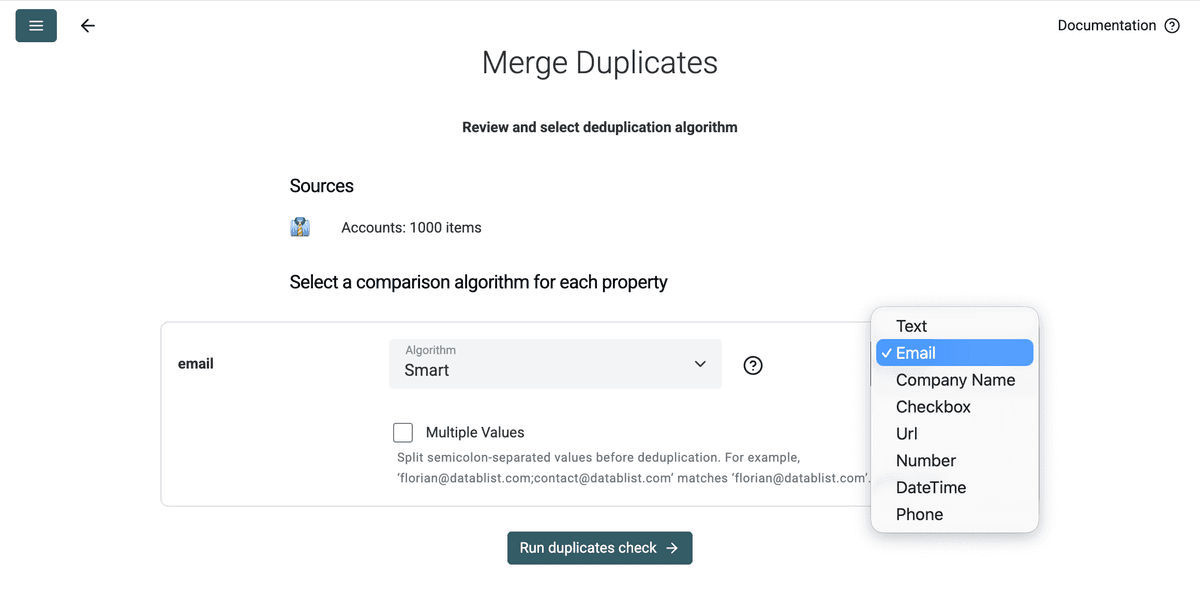Click the algorithm help question icon

[753, 366]
